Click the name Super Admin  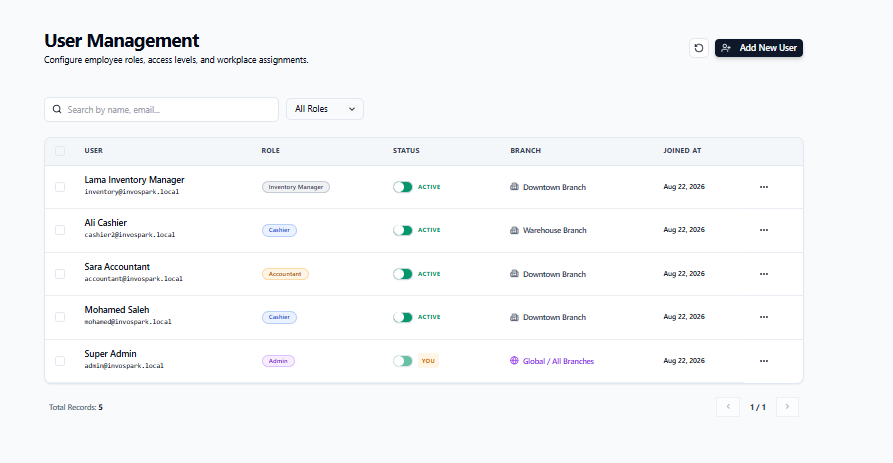110,354
